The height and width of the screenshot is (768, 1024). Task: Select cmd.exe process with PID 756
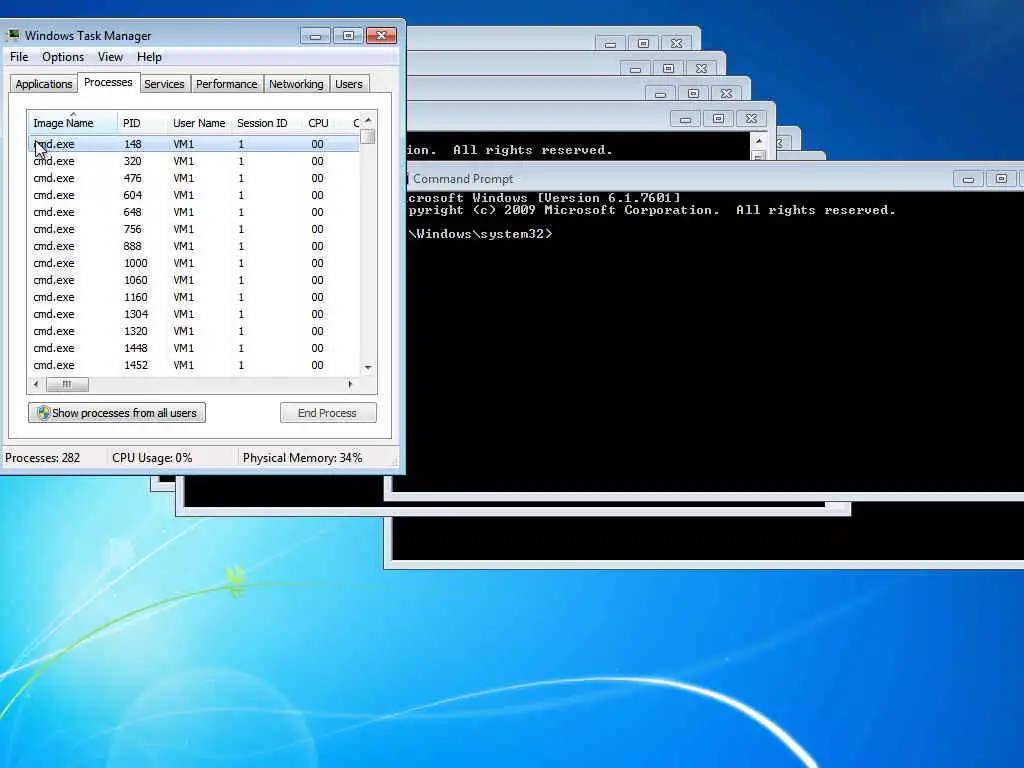pos(194,229)
